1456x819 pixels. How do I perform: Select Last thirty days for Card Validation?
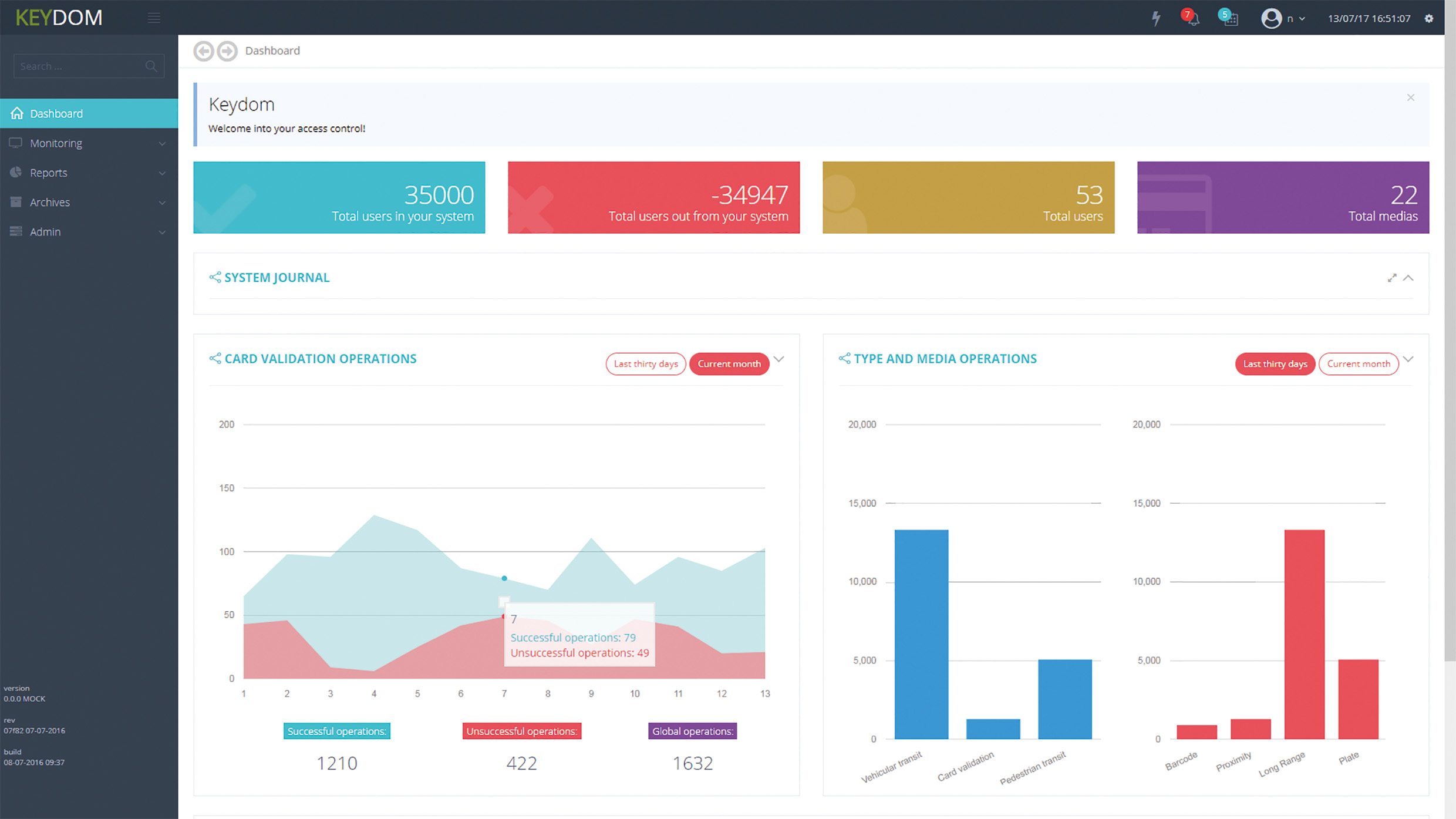point(646,364)
